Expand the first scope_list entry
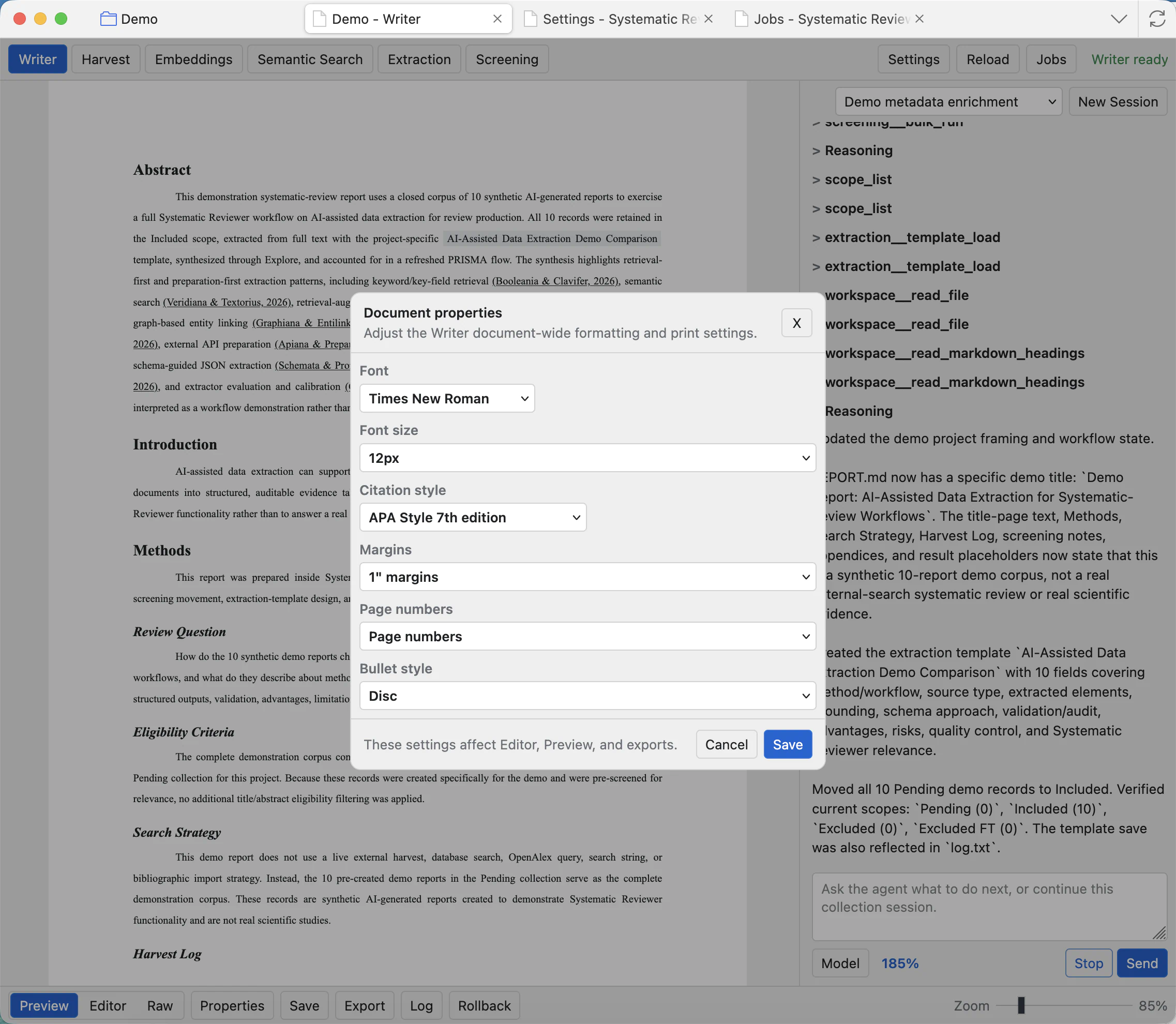 [x=851, y=179]
